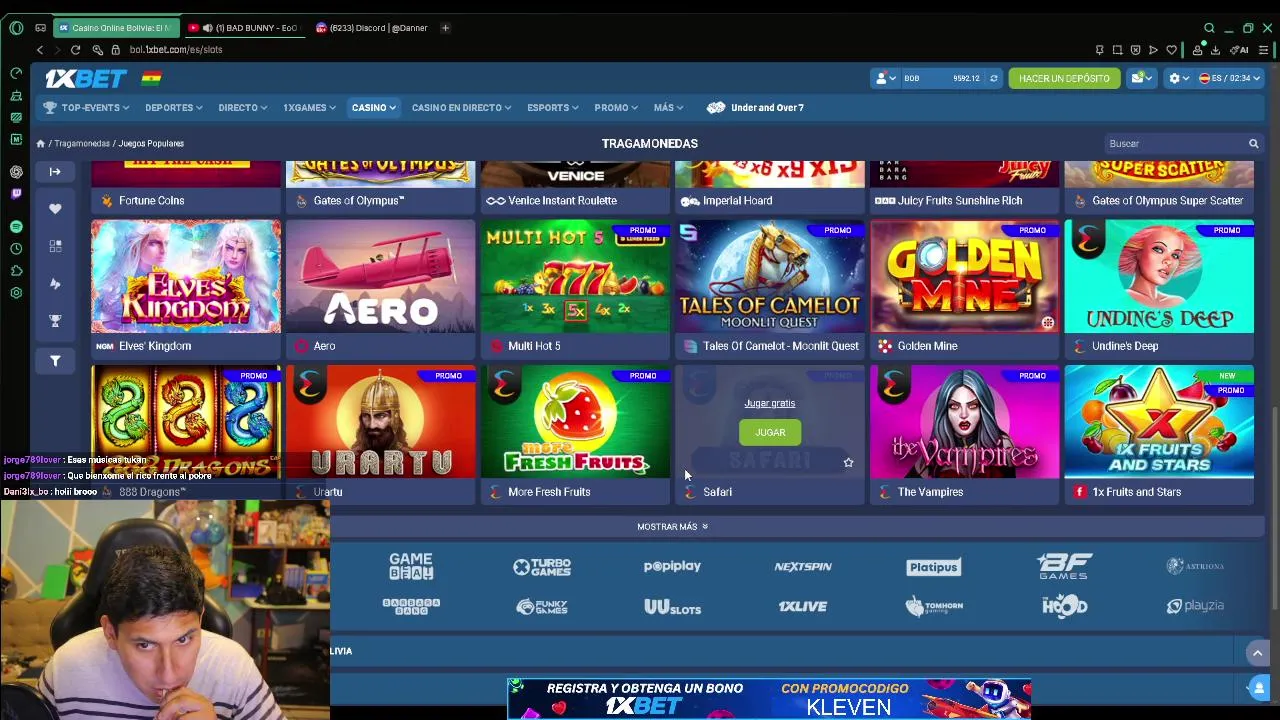Switch to BAD BUNNY YouTube tab

point(245,28)
